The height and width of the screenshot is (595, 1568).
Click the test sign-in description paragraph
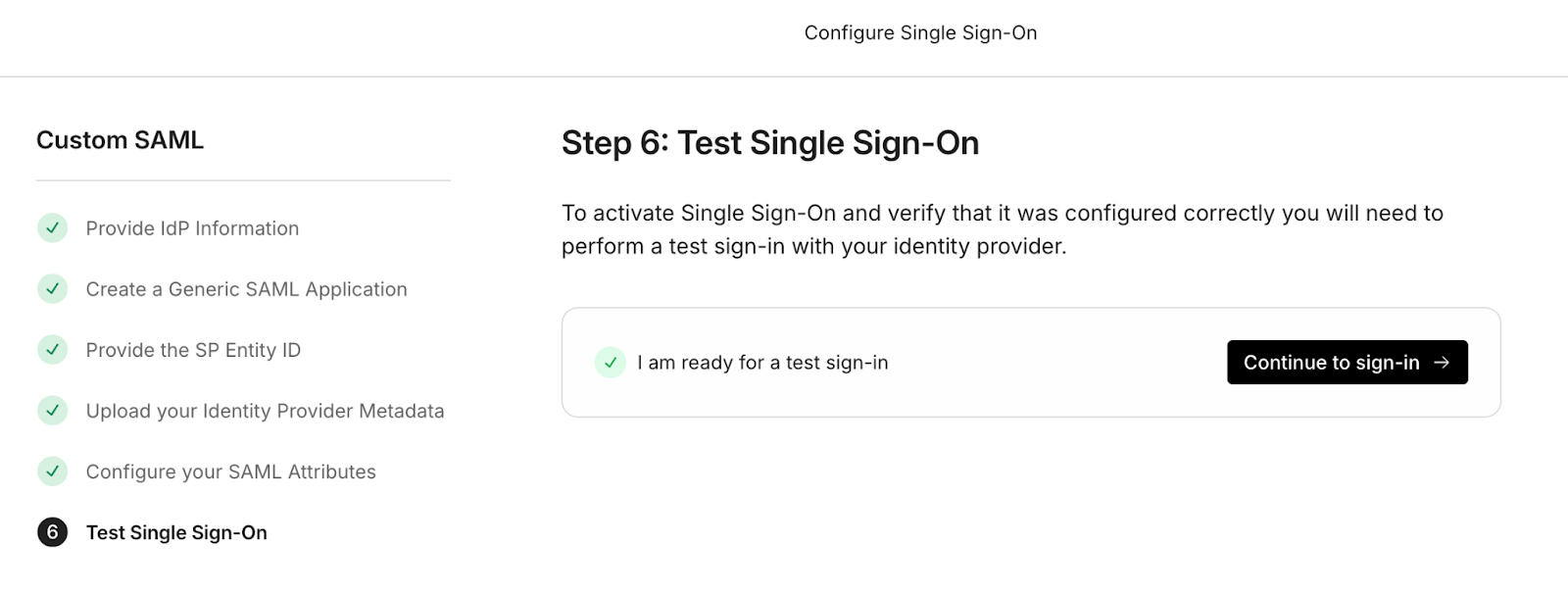1003,229
